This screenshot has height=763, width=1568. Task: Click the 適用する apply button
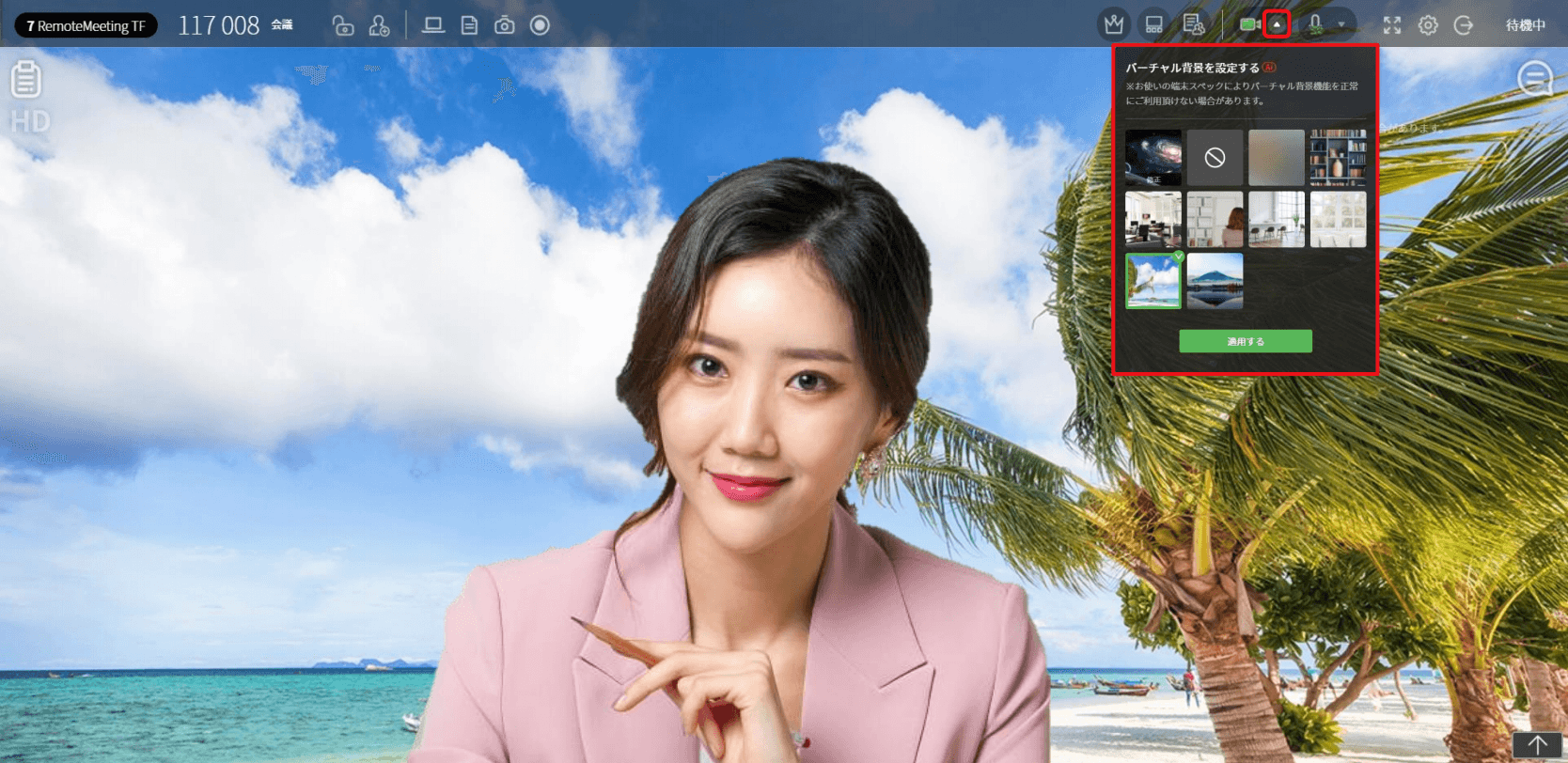pyautogui.click(x=1245, y=341)
